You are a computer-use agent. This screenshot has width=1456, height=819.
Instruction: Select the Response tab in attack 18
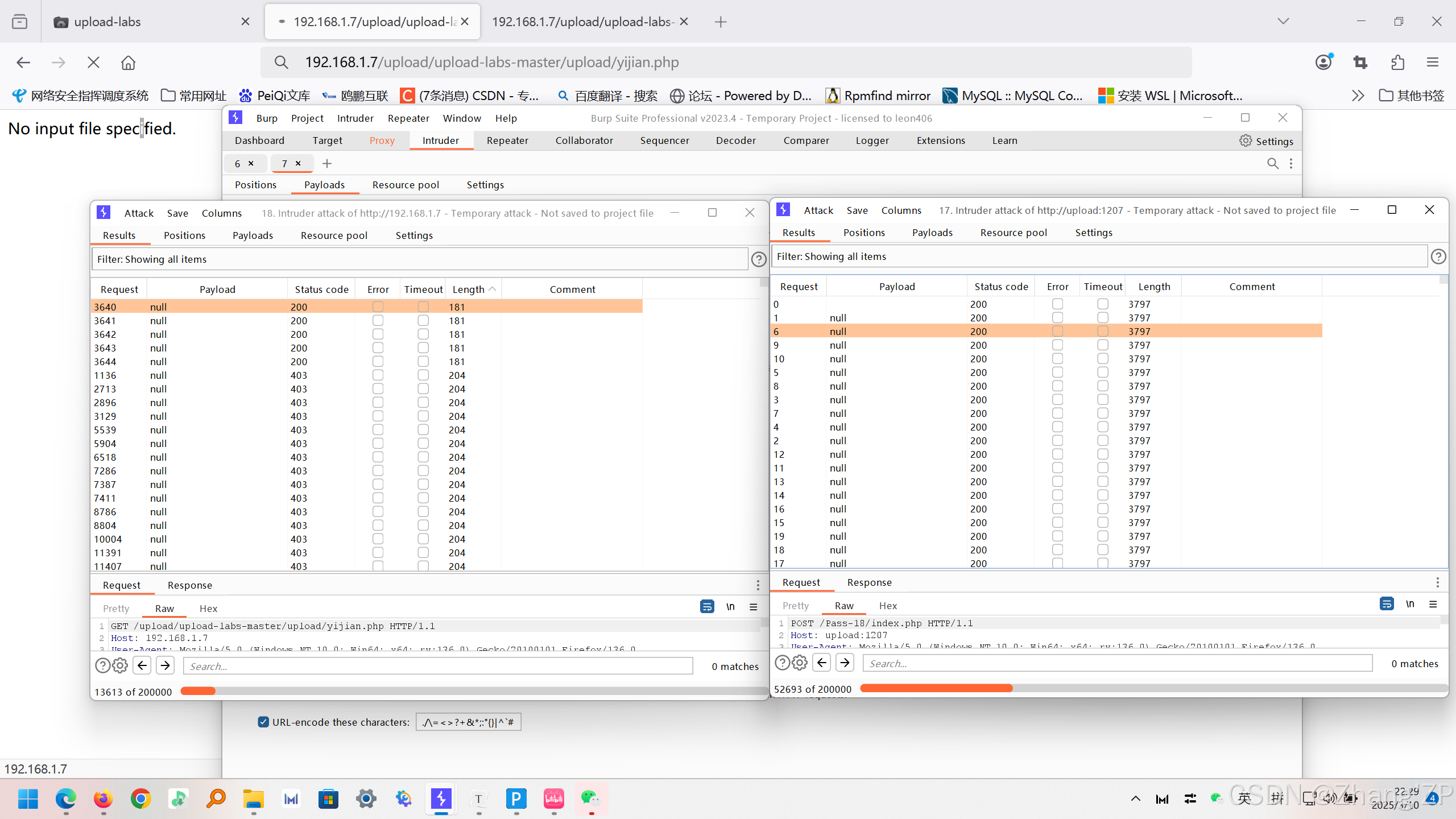(x=189, y=585)
